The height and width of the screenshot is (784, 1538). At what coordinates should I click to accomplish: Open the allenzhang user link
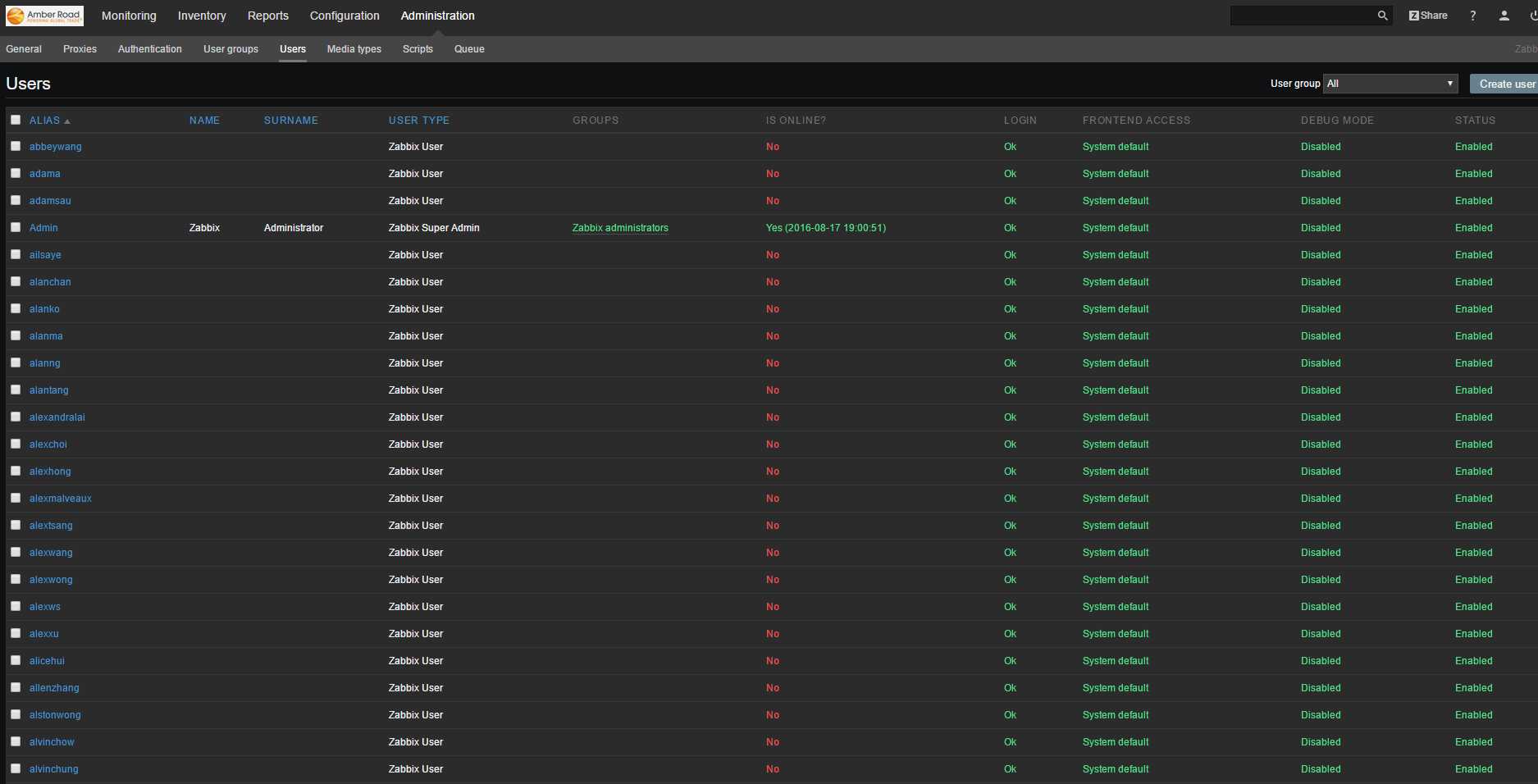(x=54, y=688)
